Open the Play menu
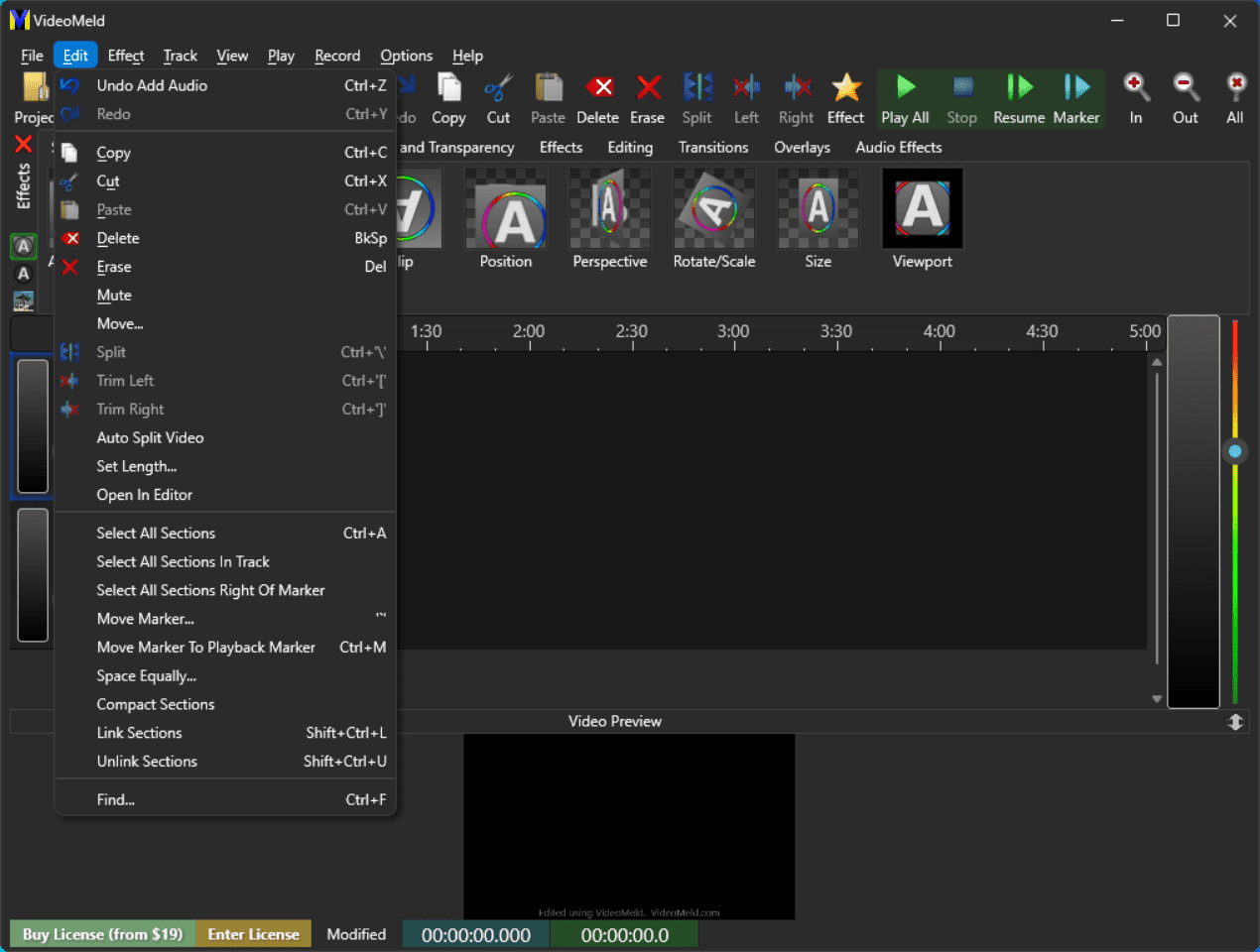Viewport: 1260px width, 952px height. 281,56
